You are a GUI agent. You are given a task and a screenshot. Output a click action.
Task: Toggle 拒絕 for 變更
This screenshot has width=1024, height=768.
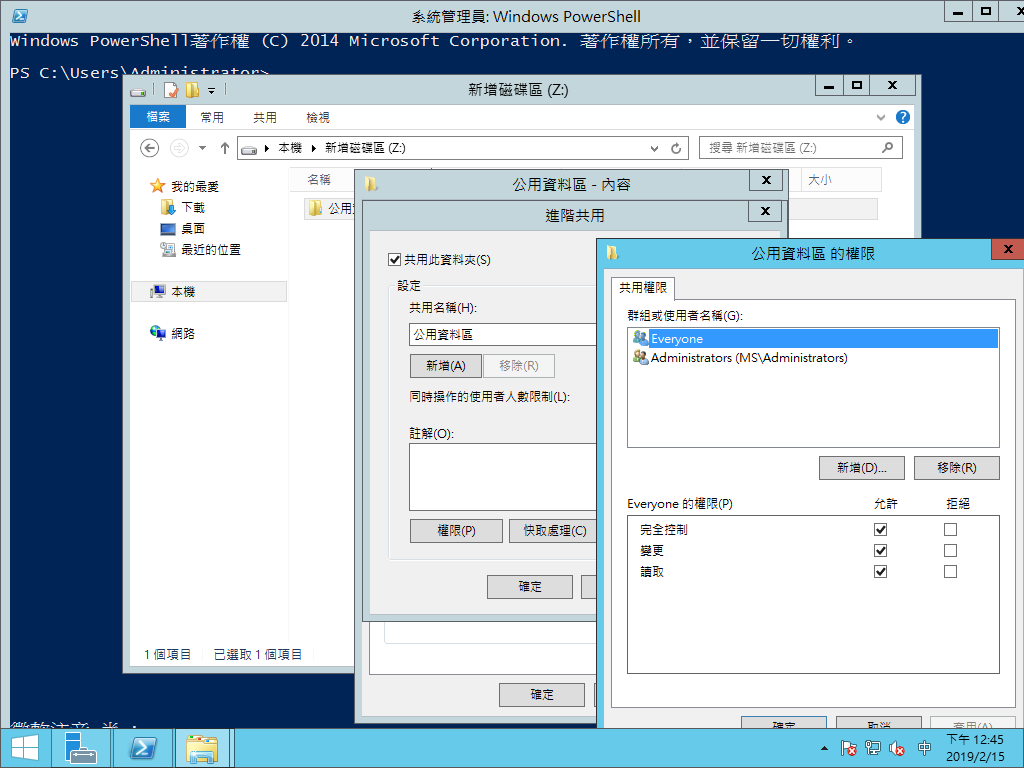click(950, 551)
